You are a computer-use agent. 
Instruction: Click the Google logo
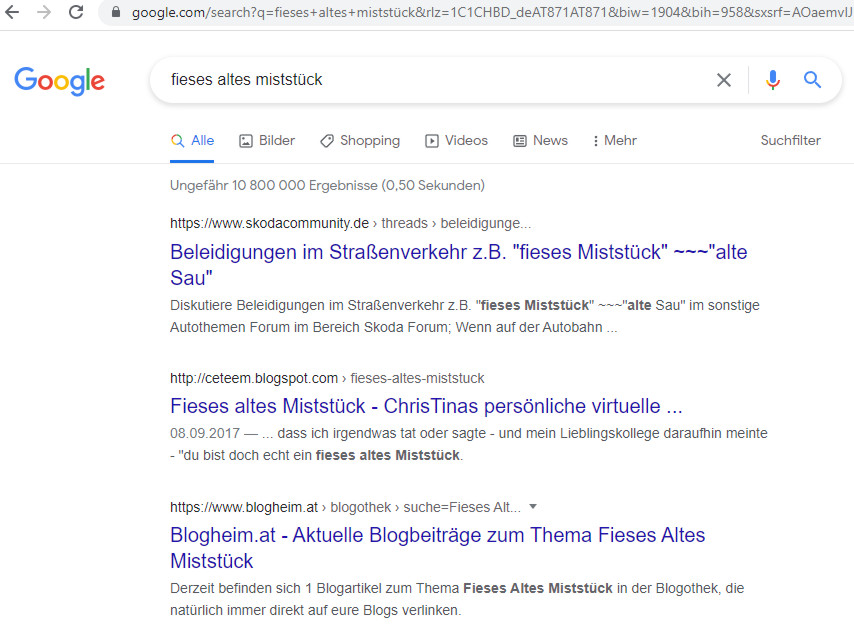click(59, 80)
